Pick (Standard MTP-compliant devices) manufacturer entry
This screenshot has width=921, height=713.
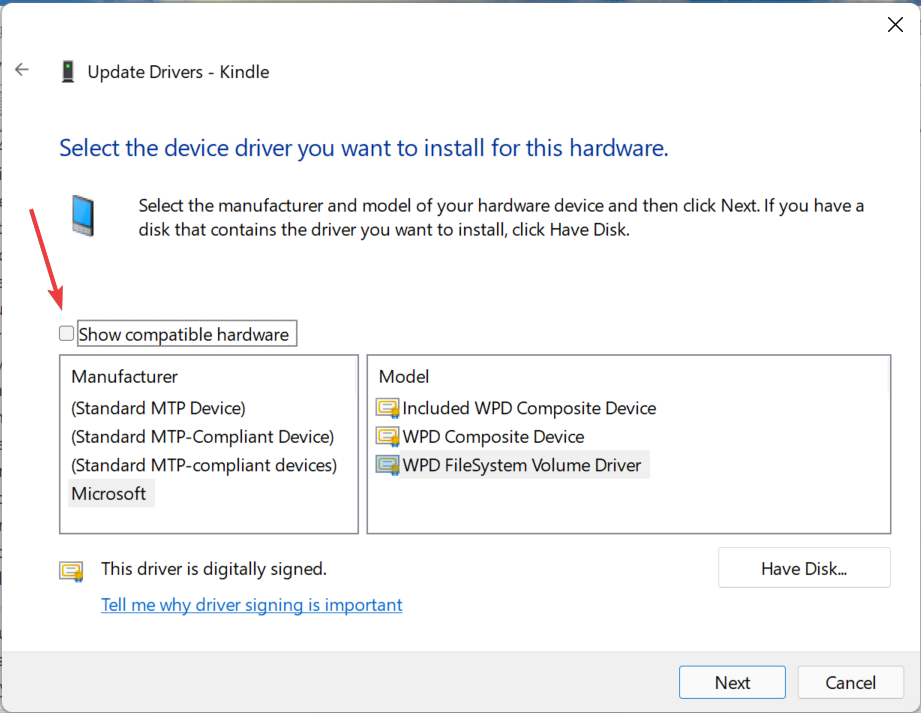pos(204,465)
